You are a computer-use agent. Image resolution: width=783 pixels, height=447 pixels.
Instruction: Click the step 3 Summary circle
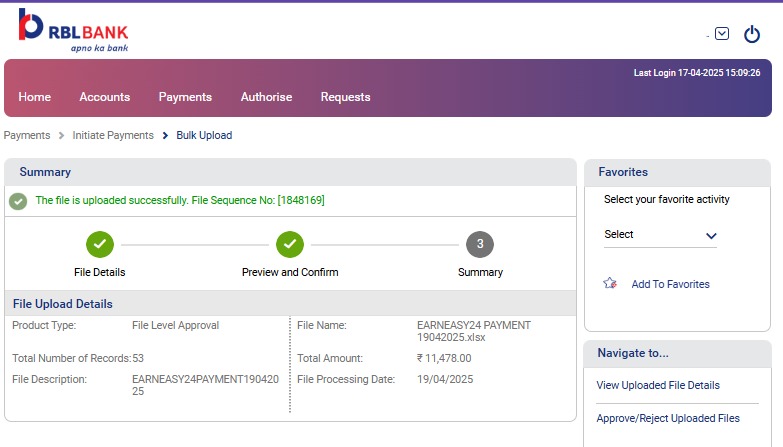(x=480, y=244)
